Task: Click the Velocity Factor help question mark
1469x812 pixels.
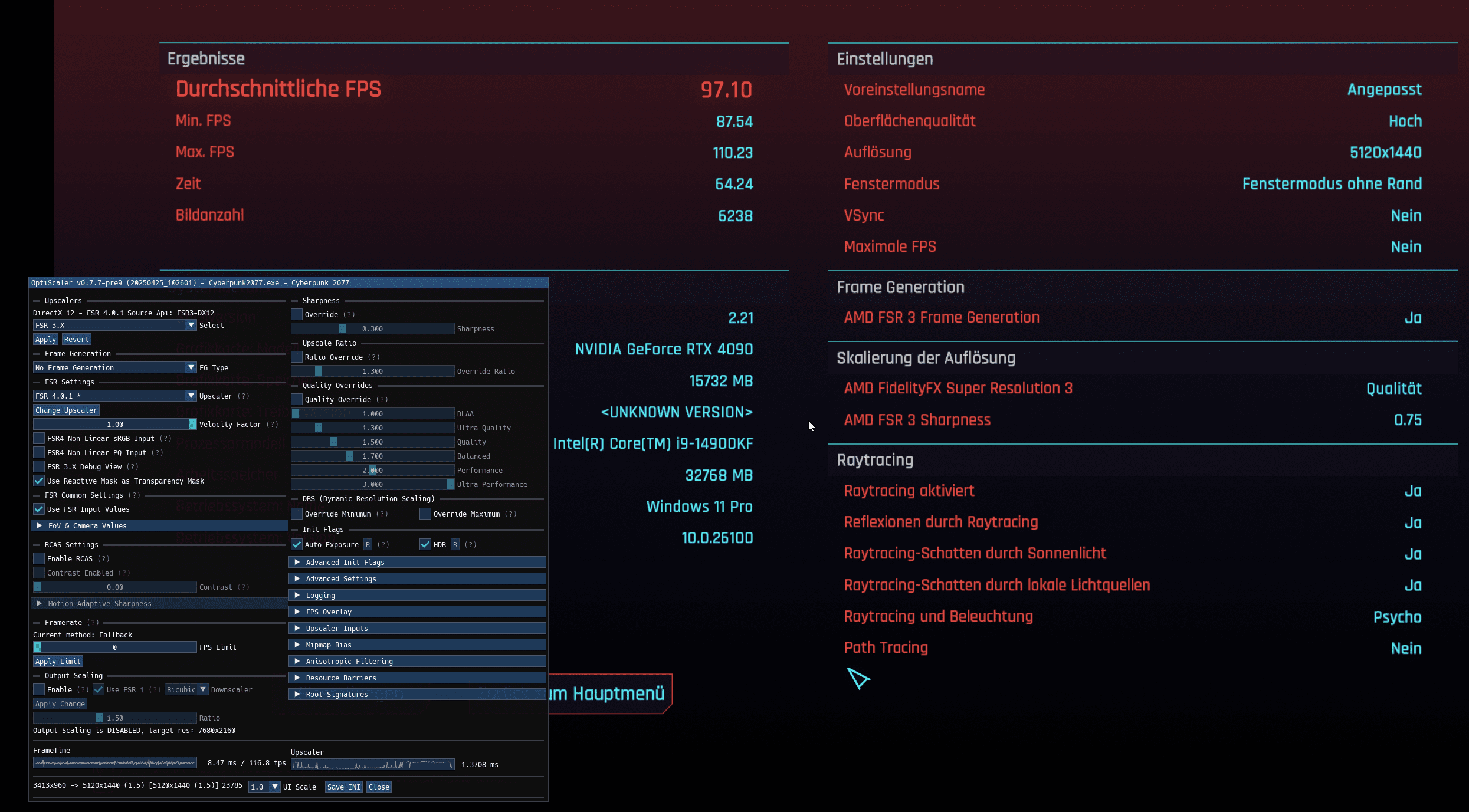Action: 272,424
